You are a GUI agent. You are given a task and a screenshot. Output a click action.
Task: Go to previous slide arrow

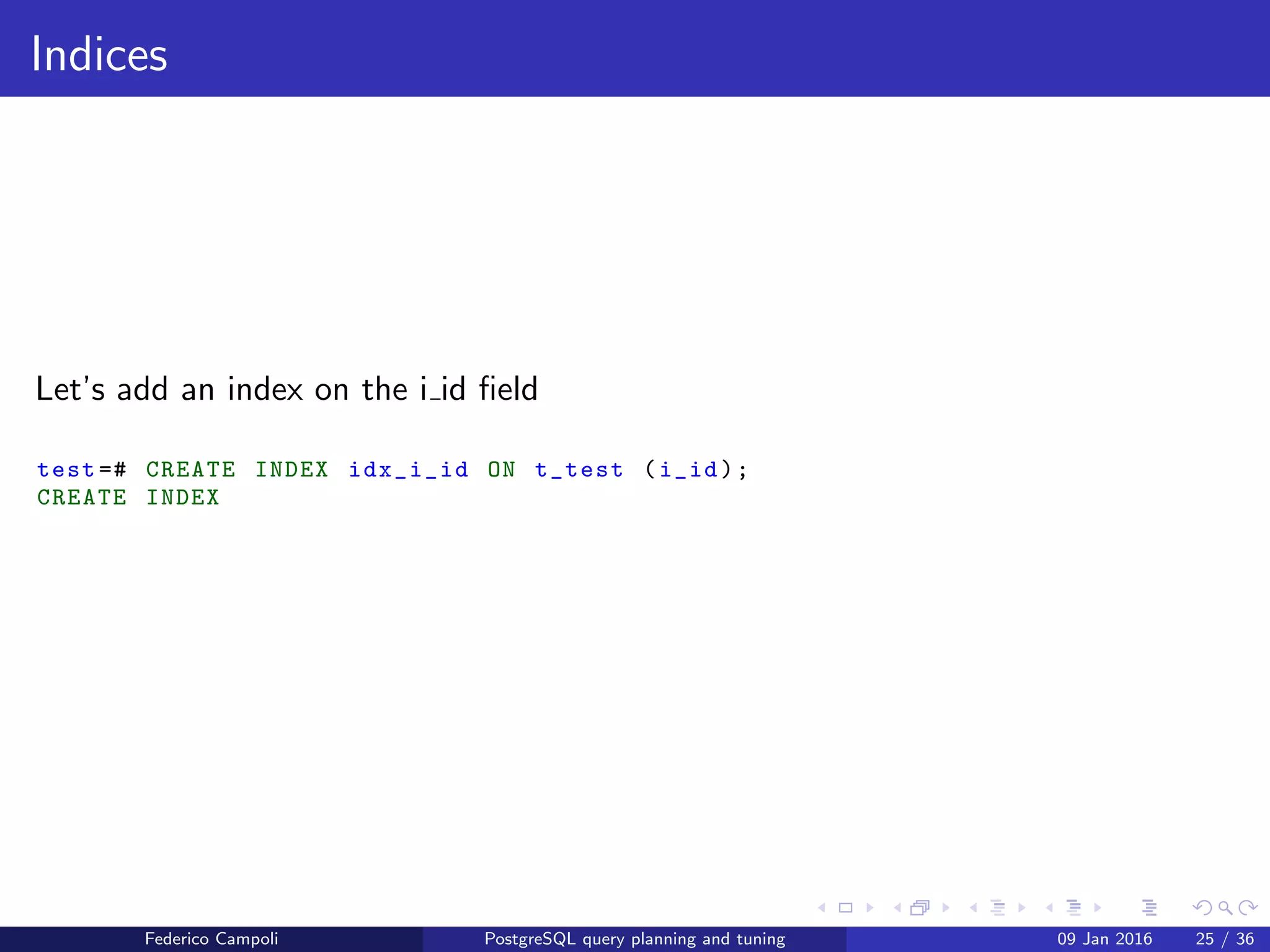pyautogui.click(x=822, y=908)
